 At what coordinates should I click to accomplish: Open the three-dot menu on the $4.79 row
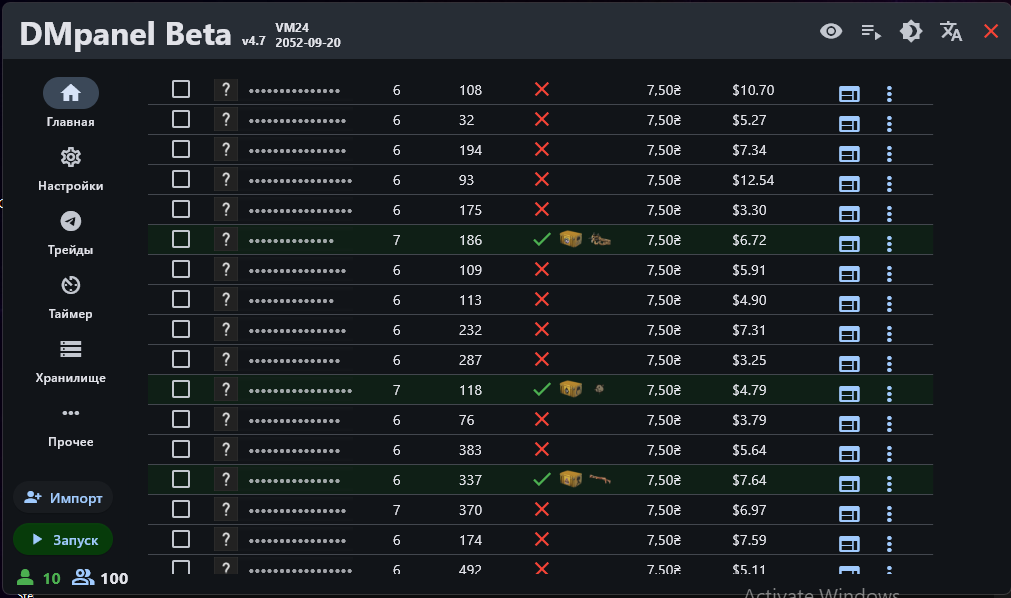tap(889, 394)
